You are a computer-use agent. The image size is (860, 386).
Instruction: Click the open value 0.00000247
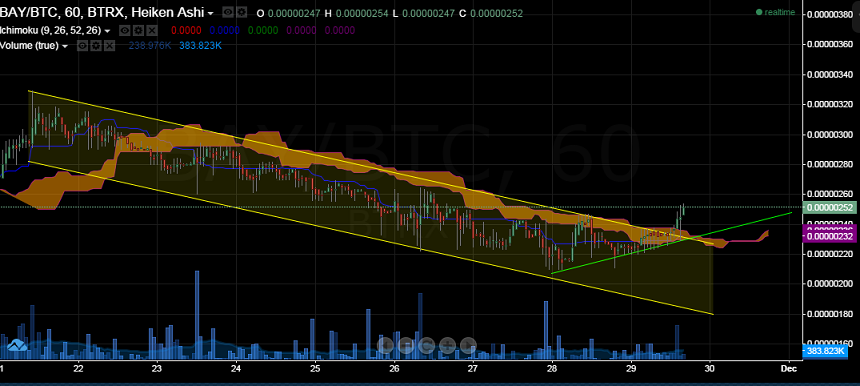pyautogui.click(x=293, y=13)
